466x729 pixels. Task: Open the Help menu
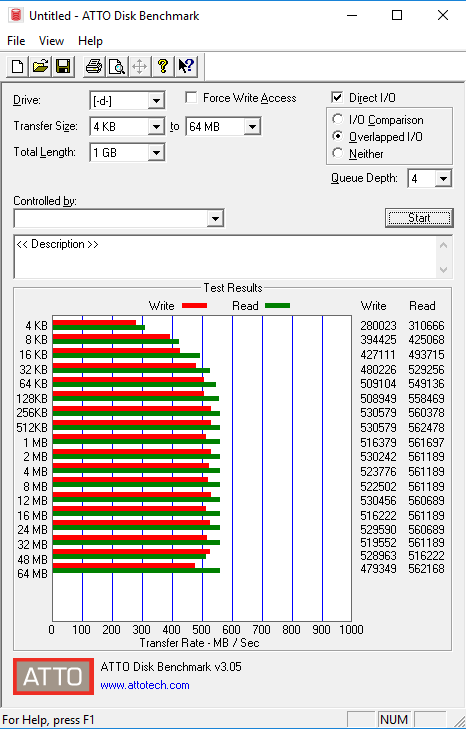point(90,41)
